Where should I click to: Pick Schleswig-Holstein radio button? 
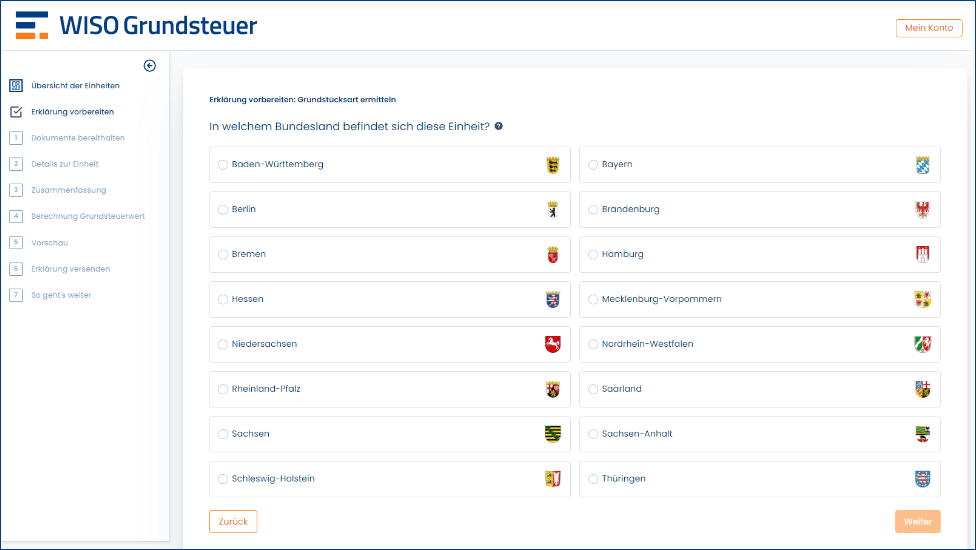click(223, 479)
